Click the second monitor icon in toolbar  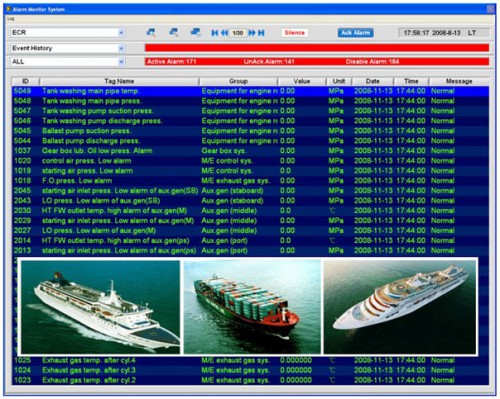173,32
